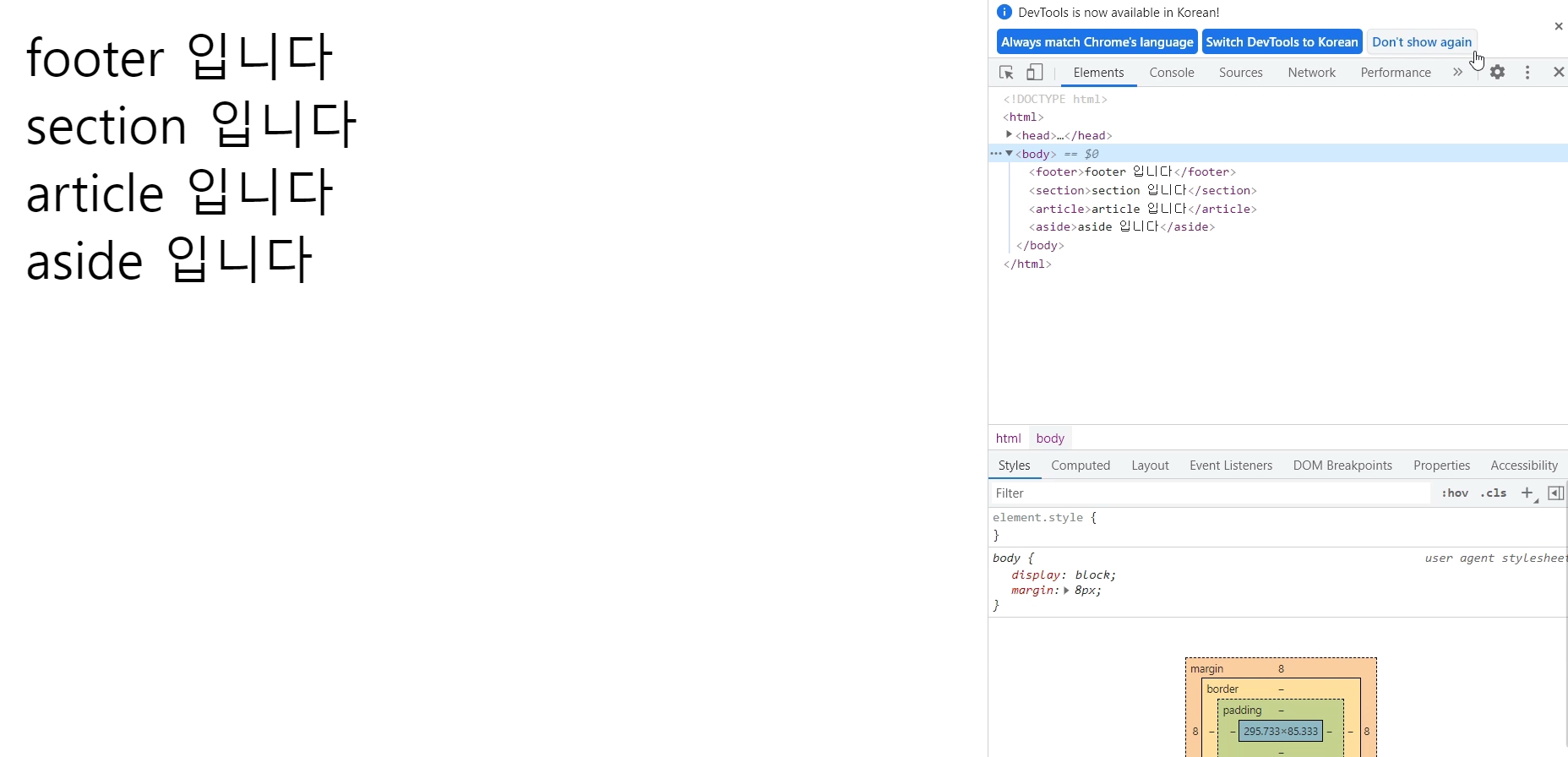Select the opening html tag node
Viewport: 1568px width, 757px height.
point(1023,117)
